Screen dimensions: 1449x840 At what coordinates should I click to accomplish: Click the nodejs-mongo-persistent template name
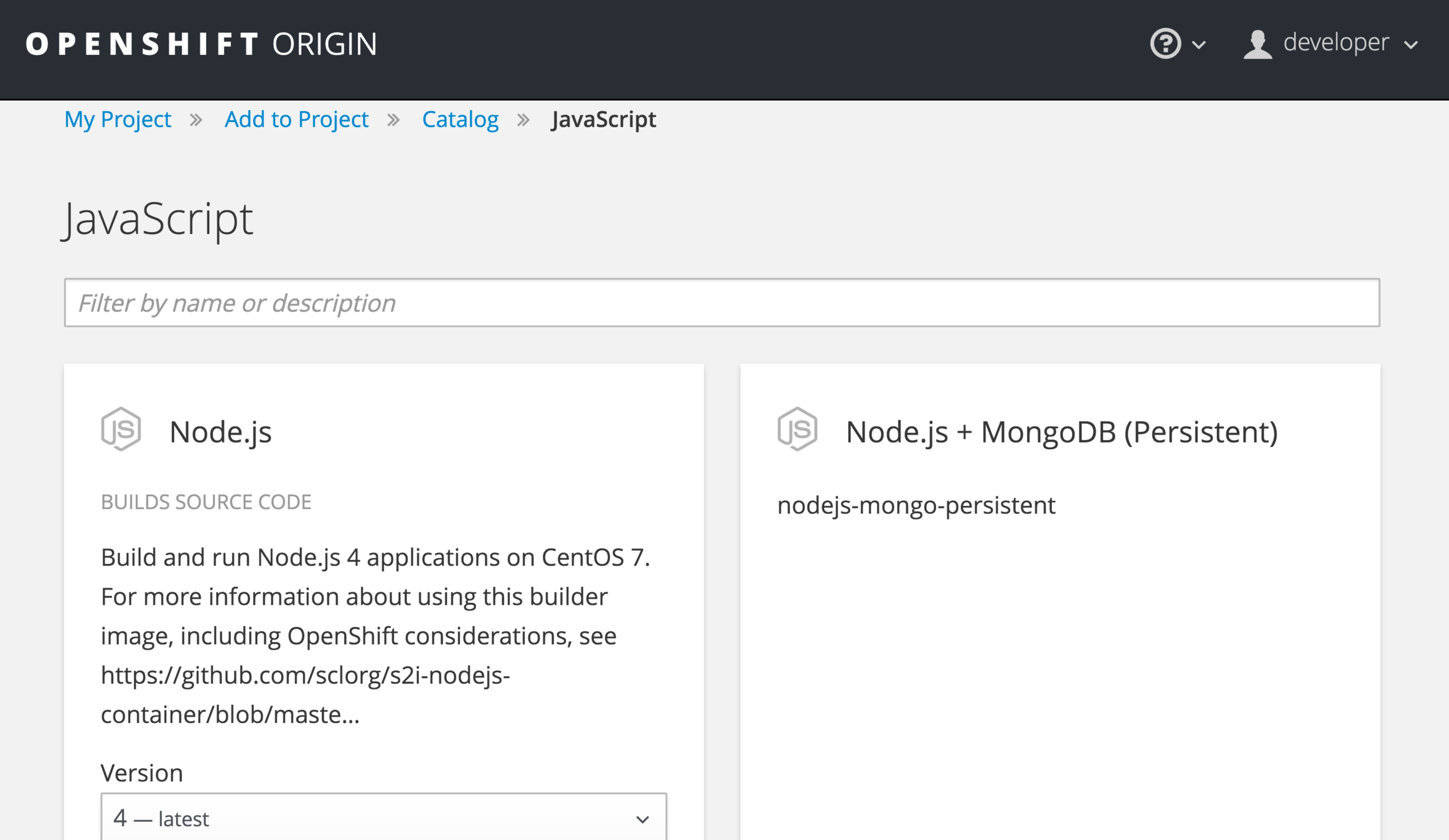click(916, 505)
